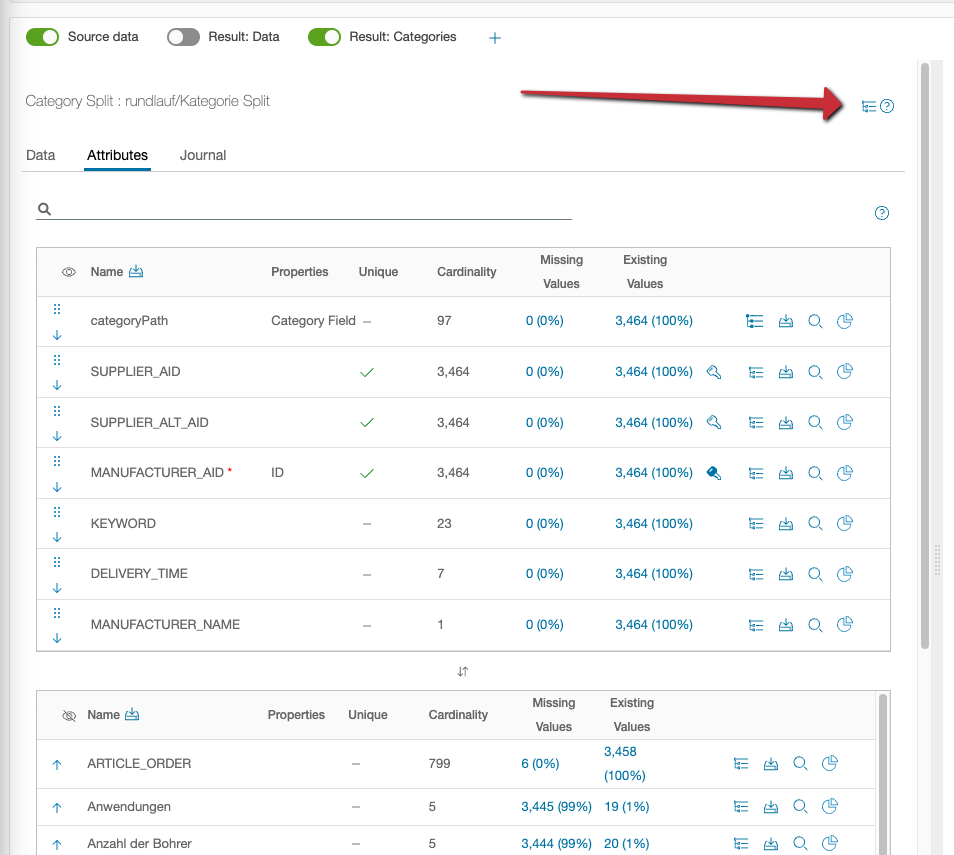Click the pie chart icon for categoryPath
954x855 pixels.
click(844, 321)
